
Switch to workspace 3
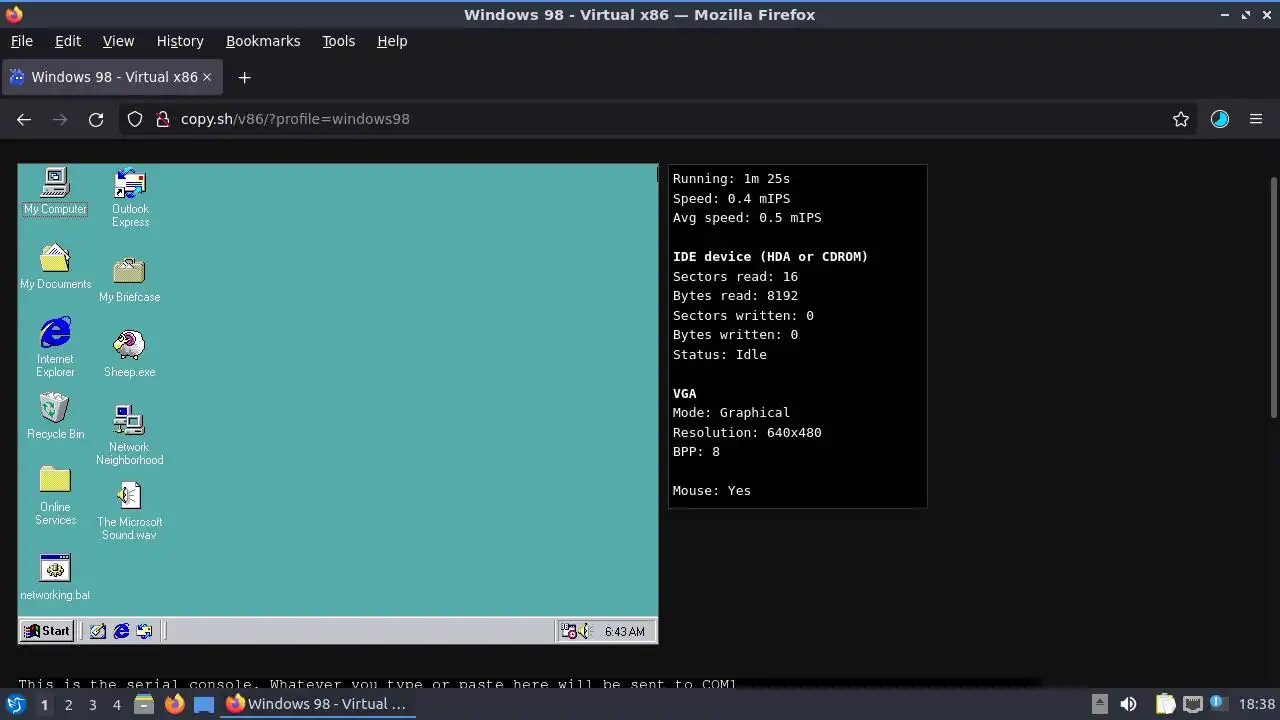point(92,704)
